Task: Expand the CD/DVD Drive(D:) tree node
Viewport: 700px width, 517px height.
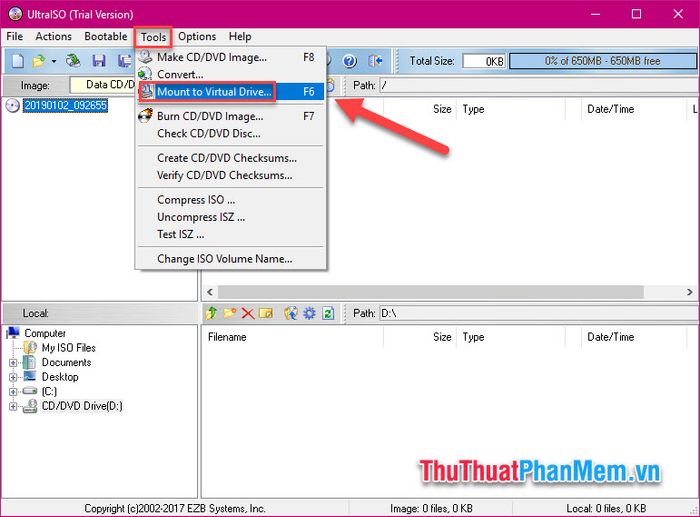Action: (x=13, y=406)
